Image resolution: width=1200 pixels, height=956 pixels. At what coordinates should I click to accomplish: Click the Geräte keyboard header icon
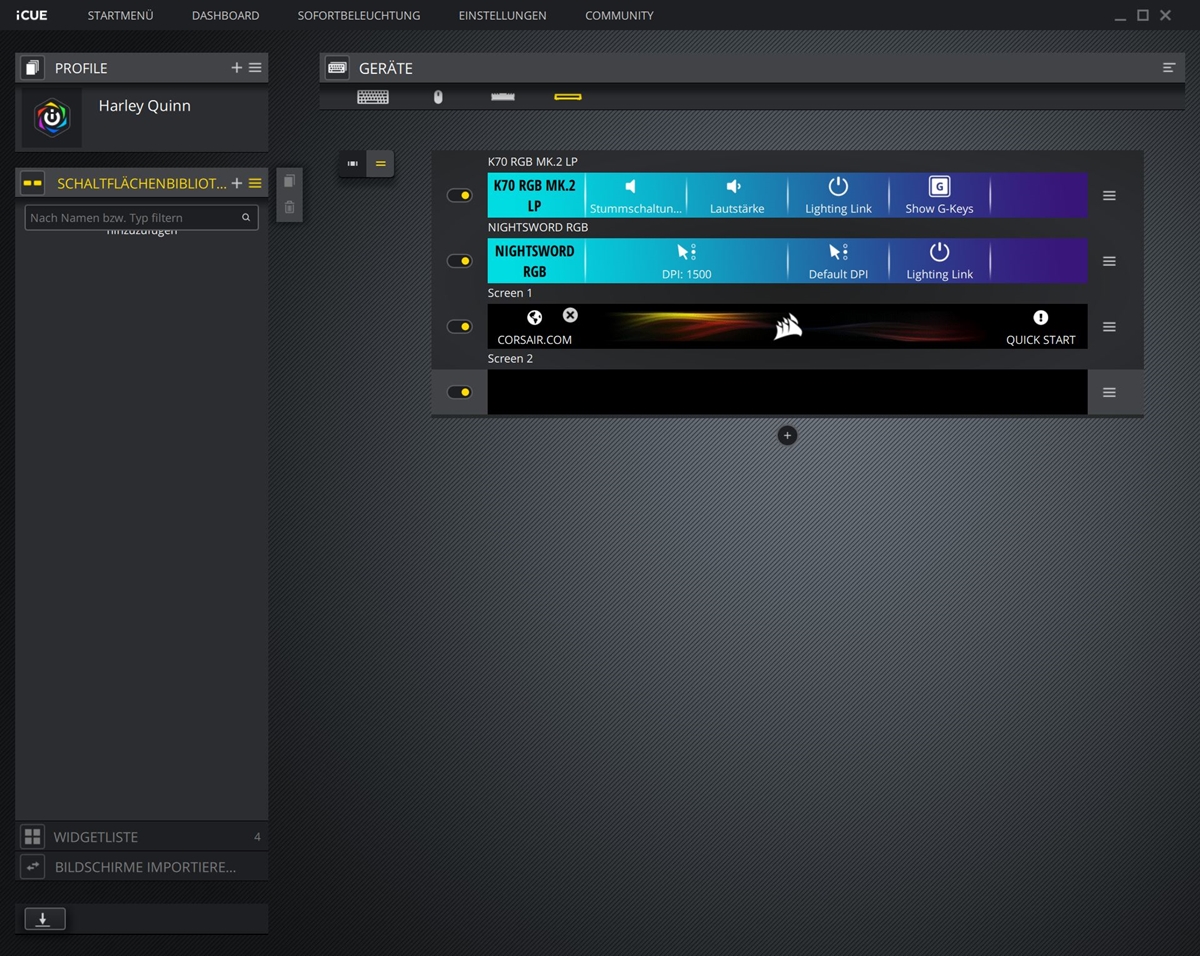pos(337,68)
